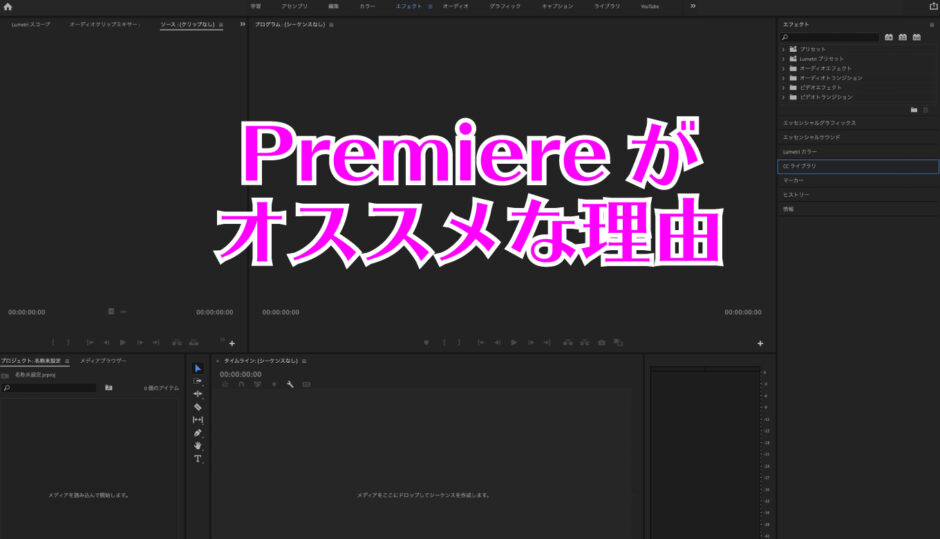Switch to オーディオ workspace
The width and height of the screenshot is (940, 539).
pos(456,6)
